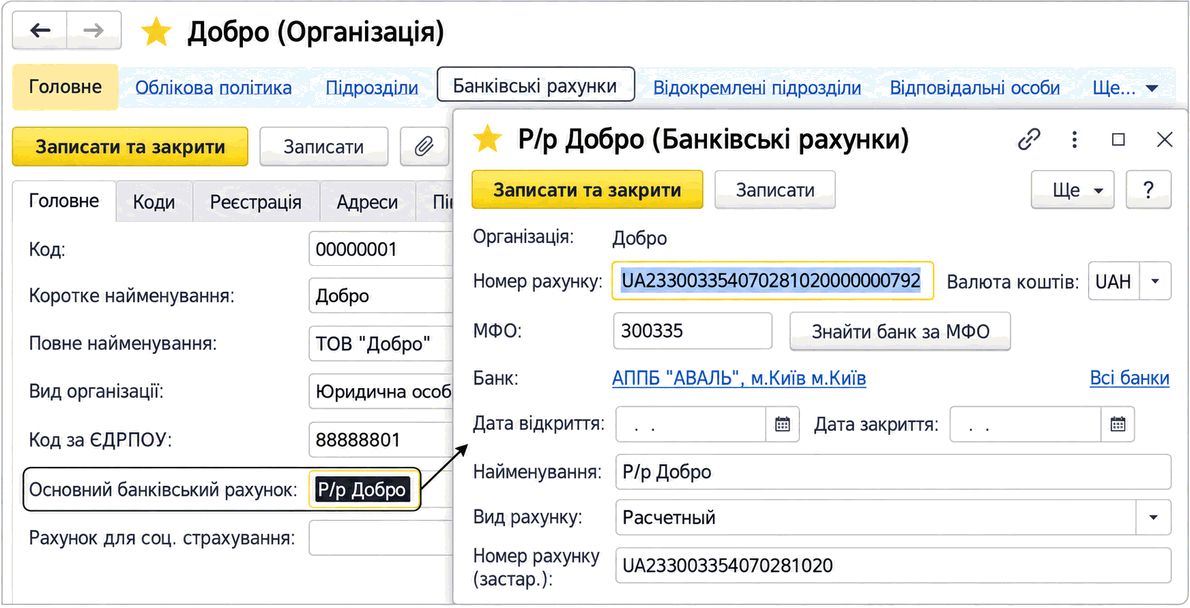The width and height of the screenshot is (1190, 608).
Task: Open the three-dot menu in bank account window
Action: coord(1074,139)
